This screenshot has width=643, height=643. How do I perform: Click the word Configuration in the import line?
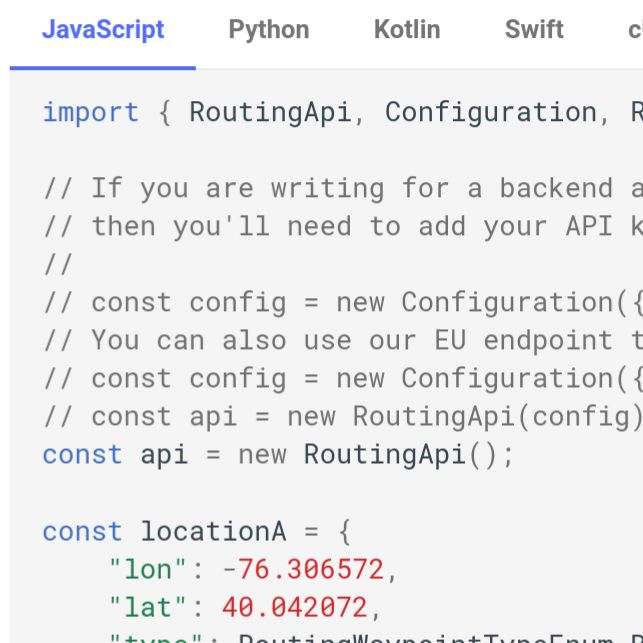click(490, 112)
